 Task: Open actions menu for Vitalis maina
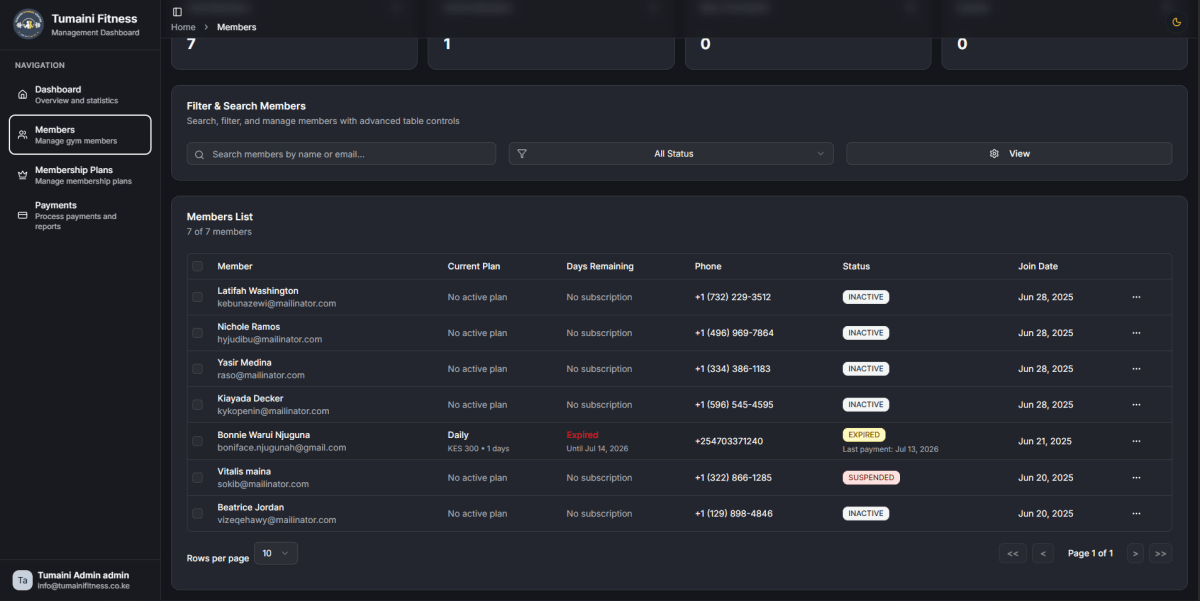[1136, 478]
